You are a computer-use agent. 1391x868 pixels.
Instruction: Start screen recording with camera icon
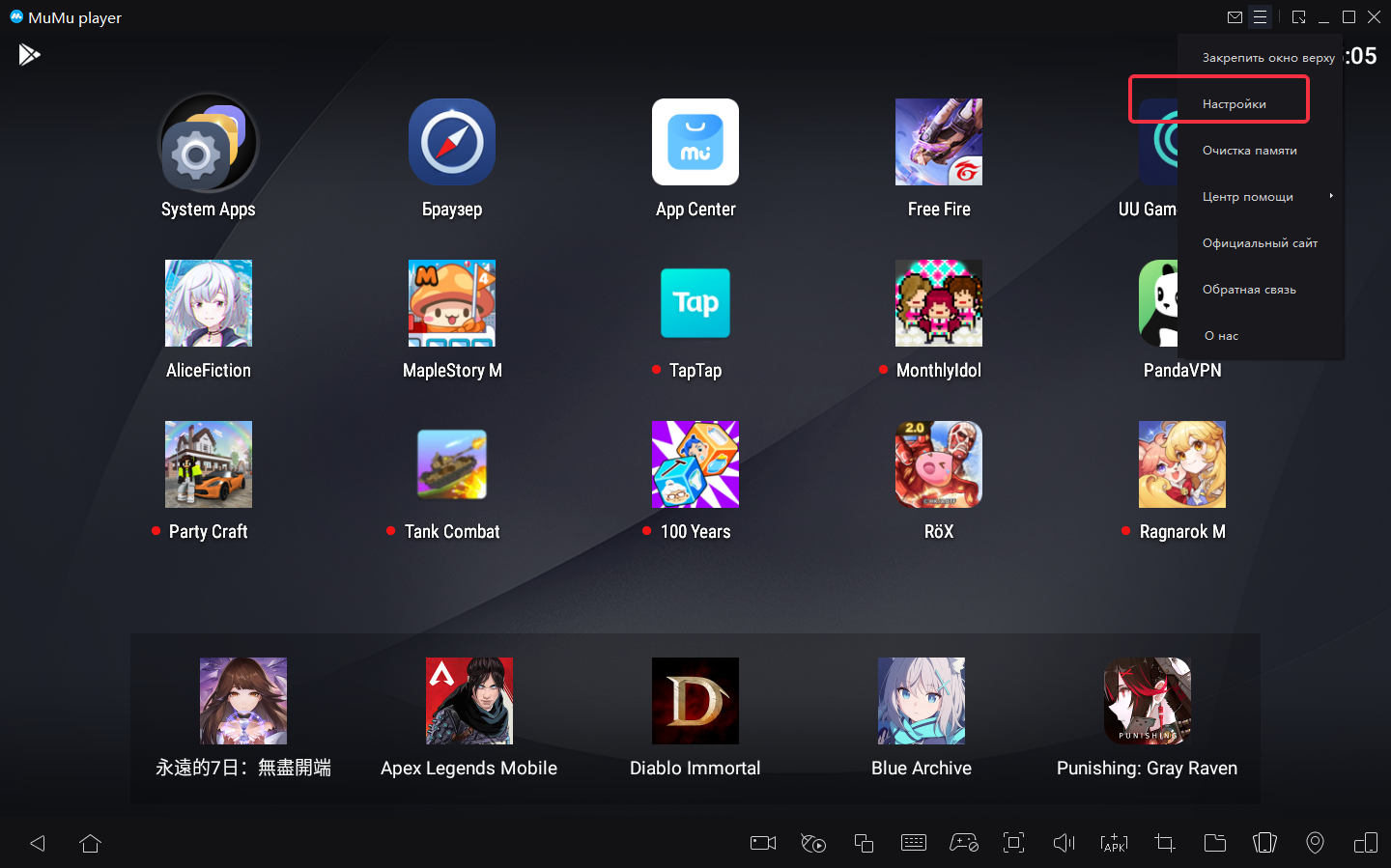click(763, 843)
